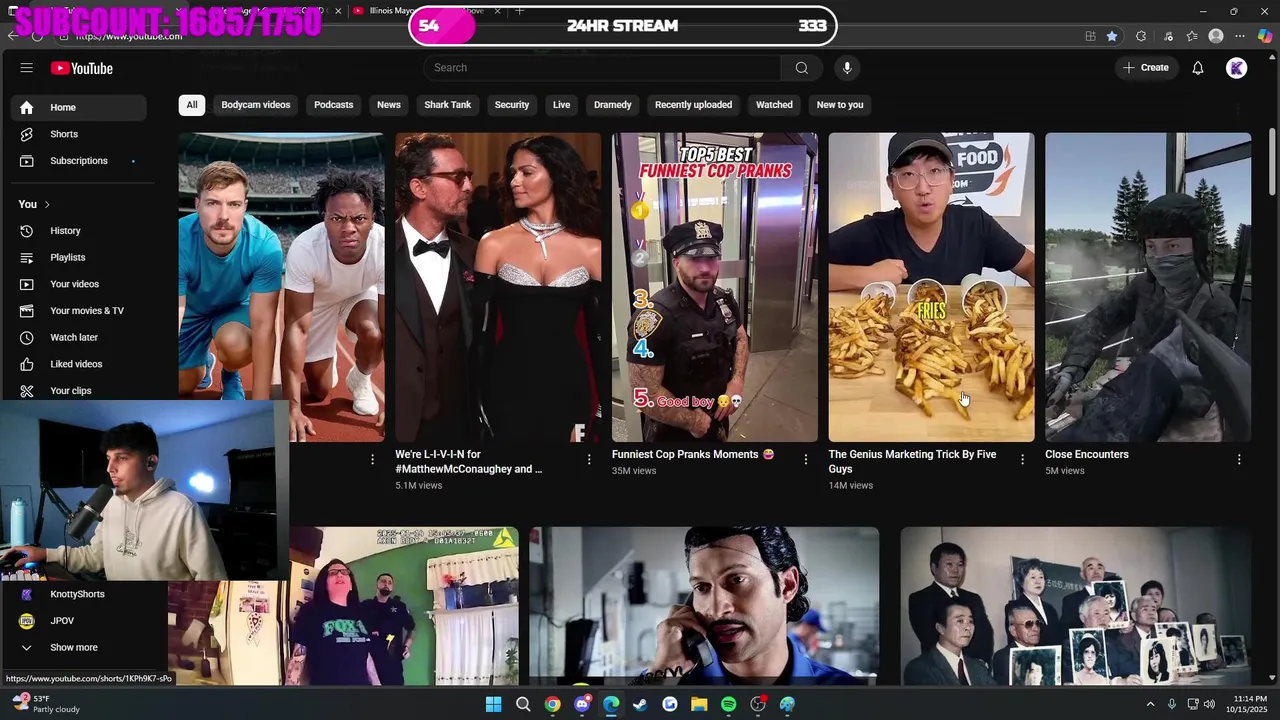The width and height of the screenshot is (1280, 720).
Task: Open Windows Start menu
Action: [493, 705]
